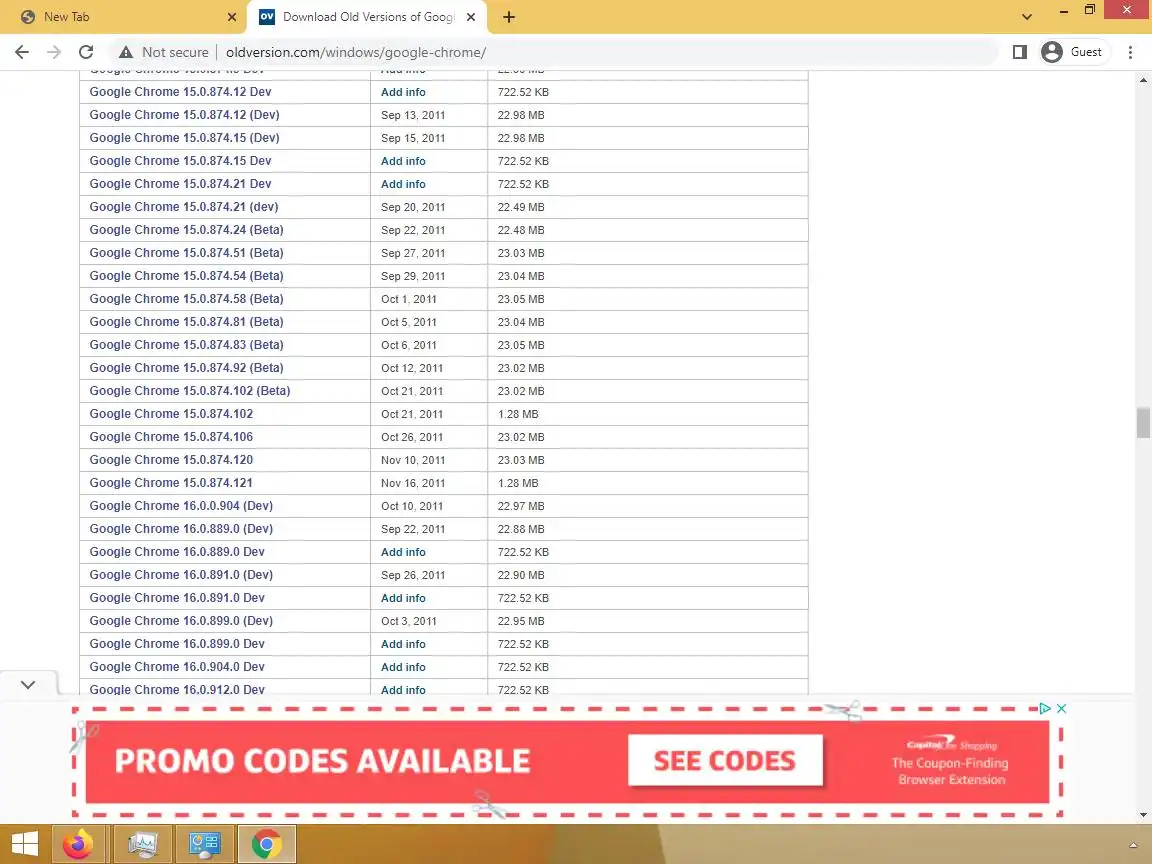Viewport: 1152px width, 864px height.
Task: Click Add info for 16.0.891.0 Dev
Action: coord(403,598)
